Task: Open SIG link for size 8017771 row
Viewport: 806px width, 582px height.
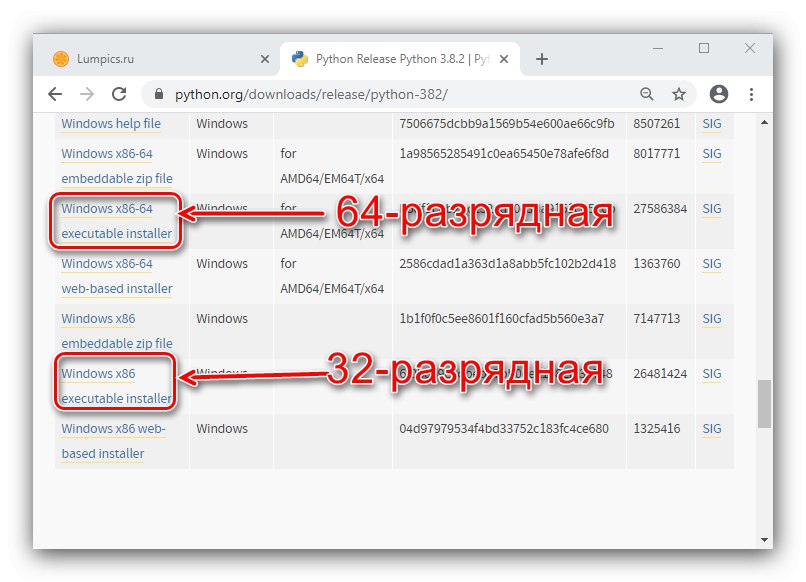Action: click(712, 154)
